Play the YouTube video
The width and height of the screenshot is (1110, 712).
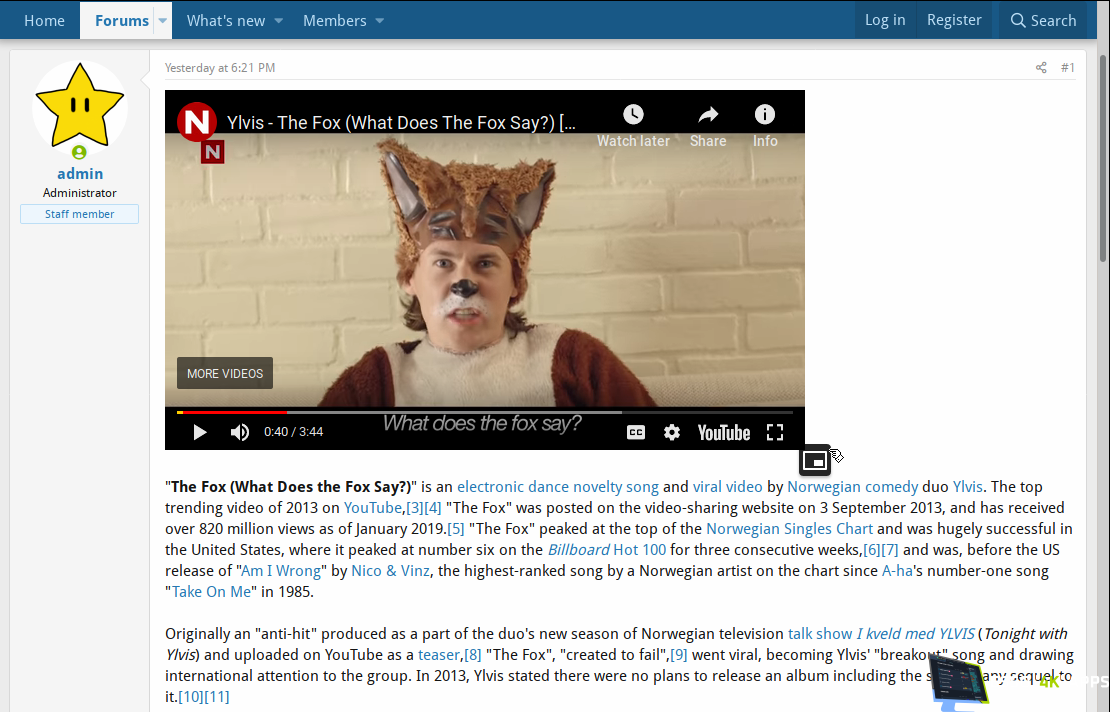pyautogui.click(x=199, y=432)
